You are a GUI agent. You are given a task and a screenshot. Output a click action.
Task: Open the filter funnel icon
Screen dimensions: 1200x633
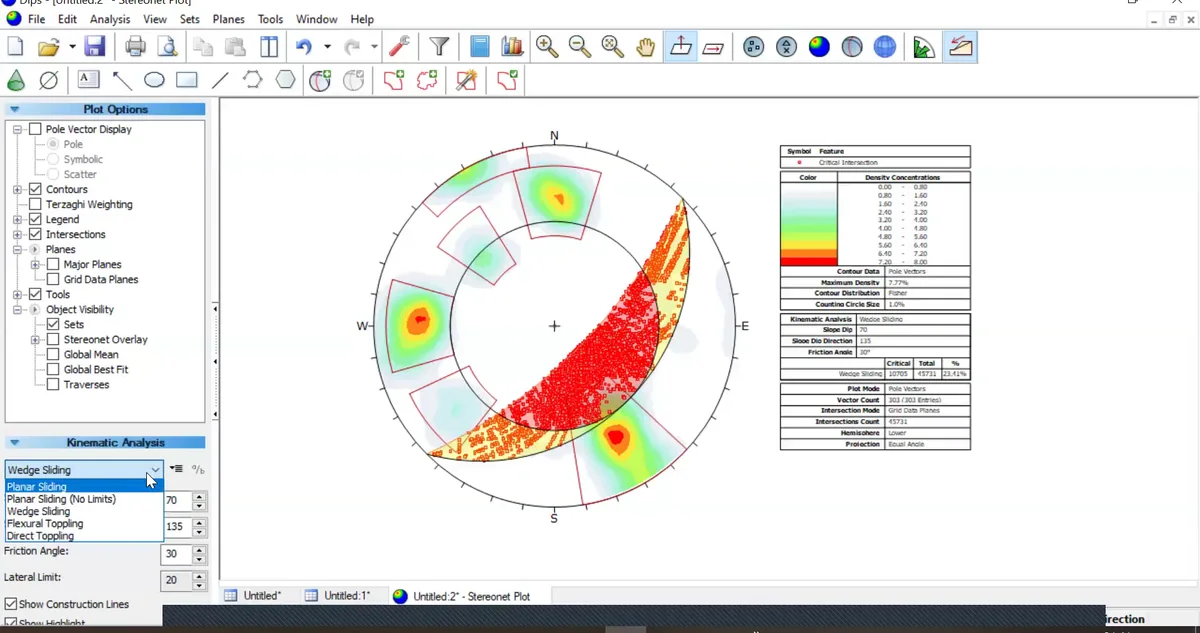tap(439, 46)
